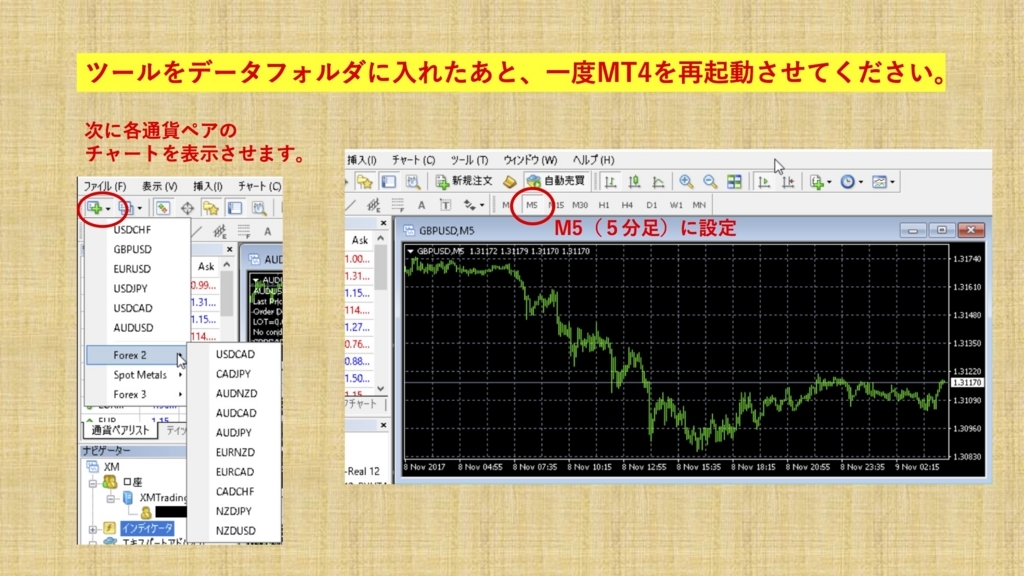Viewport: 1024px width, 576px height.
Task: Switch chart to line chart mode
Action: point(658,182)
